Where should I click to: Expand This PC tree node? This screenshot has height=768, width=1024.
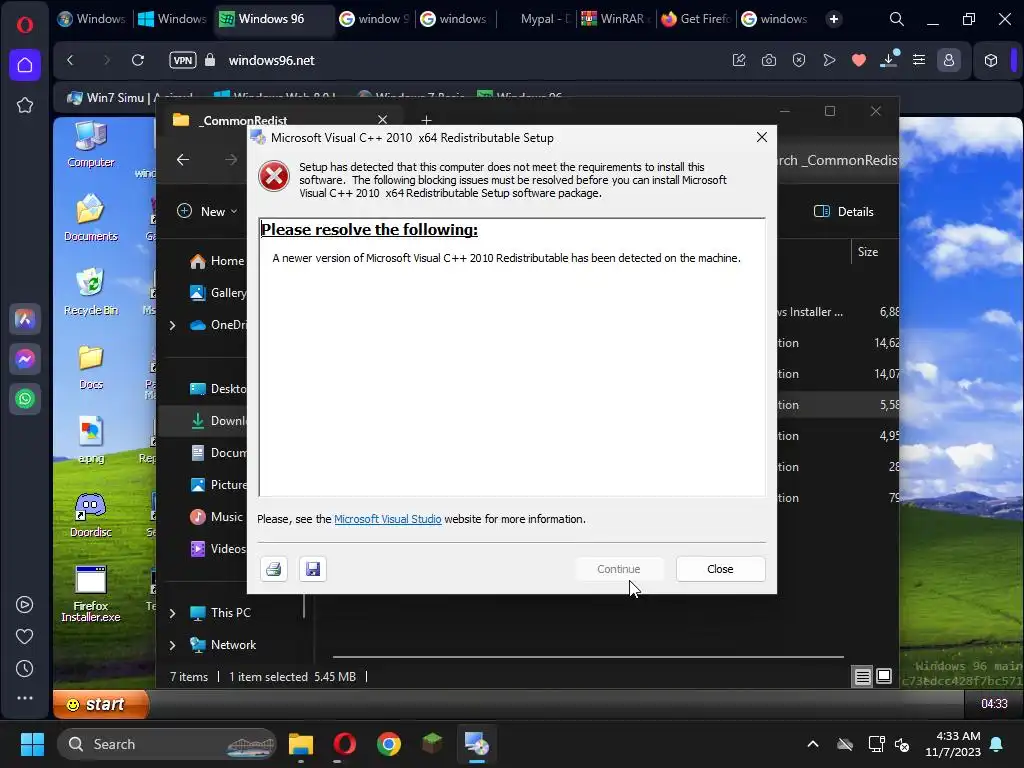pyautogui.click(x=172, y=613)
